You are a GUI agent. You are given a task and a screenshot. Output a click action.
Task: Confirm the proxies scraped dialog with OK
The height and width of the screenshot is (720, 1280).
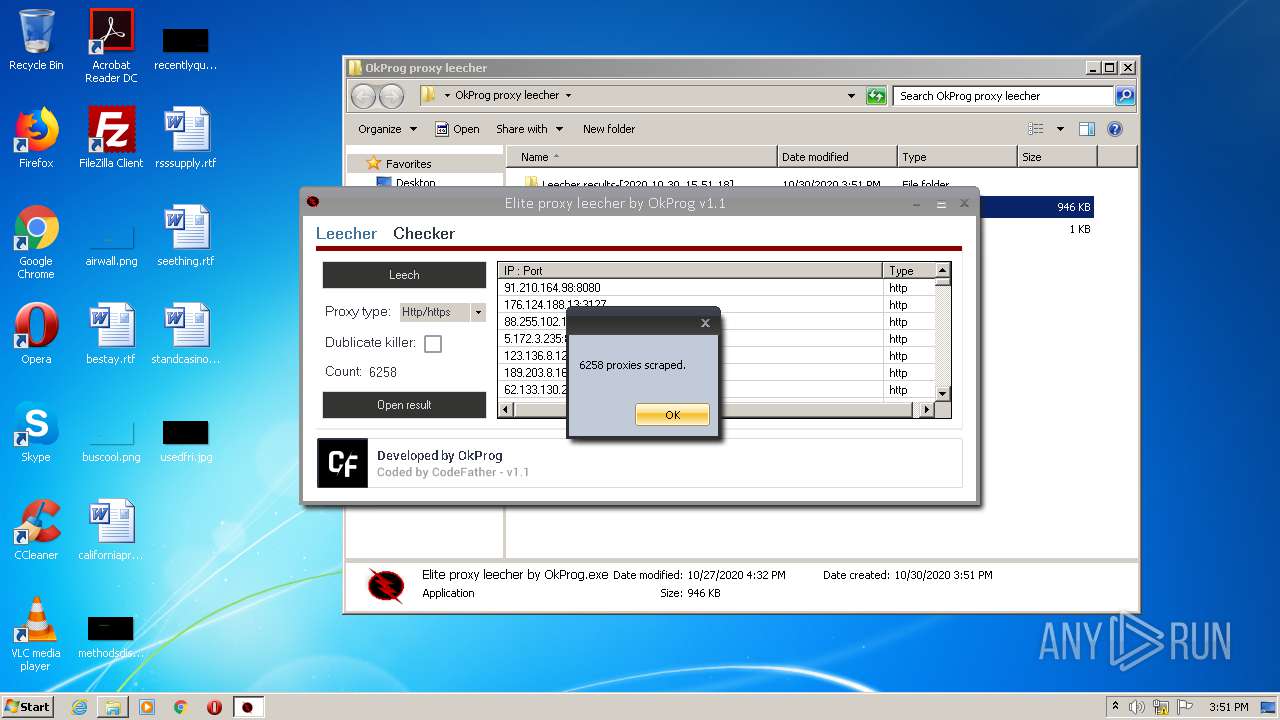click(672, 415)
